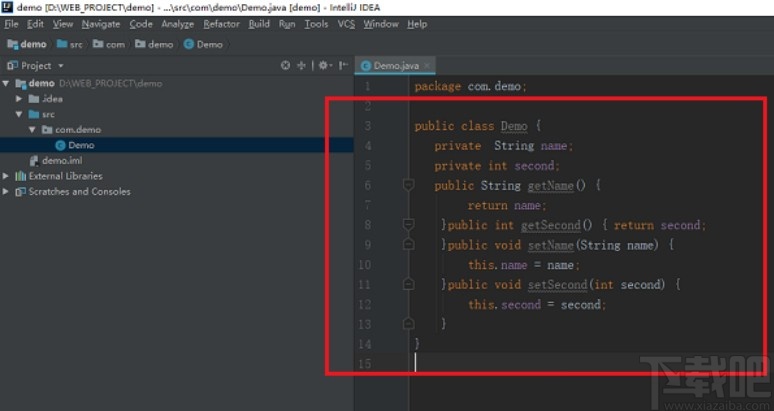Screen dimensions: 774x411
Task: Toggle fold marker at line 9
Action: (x=408, y=244)
